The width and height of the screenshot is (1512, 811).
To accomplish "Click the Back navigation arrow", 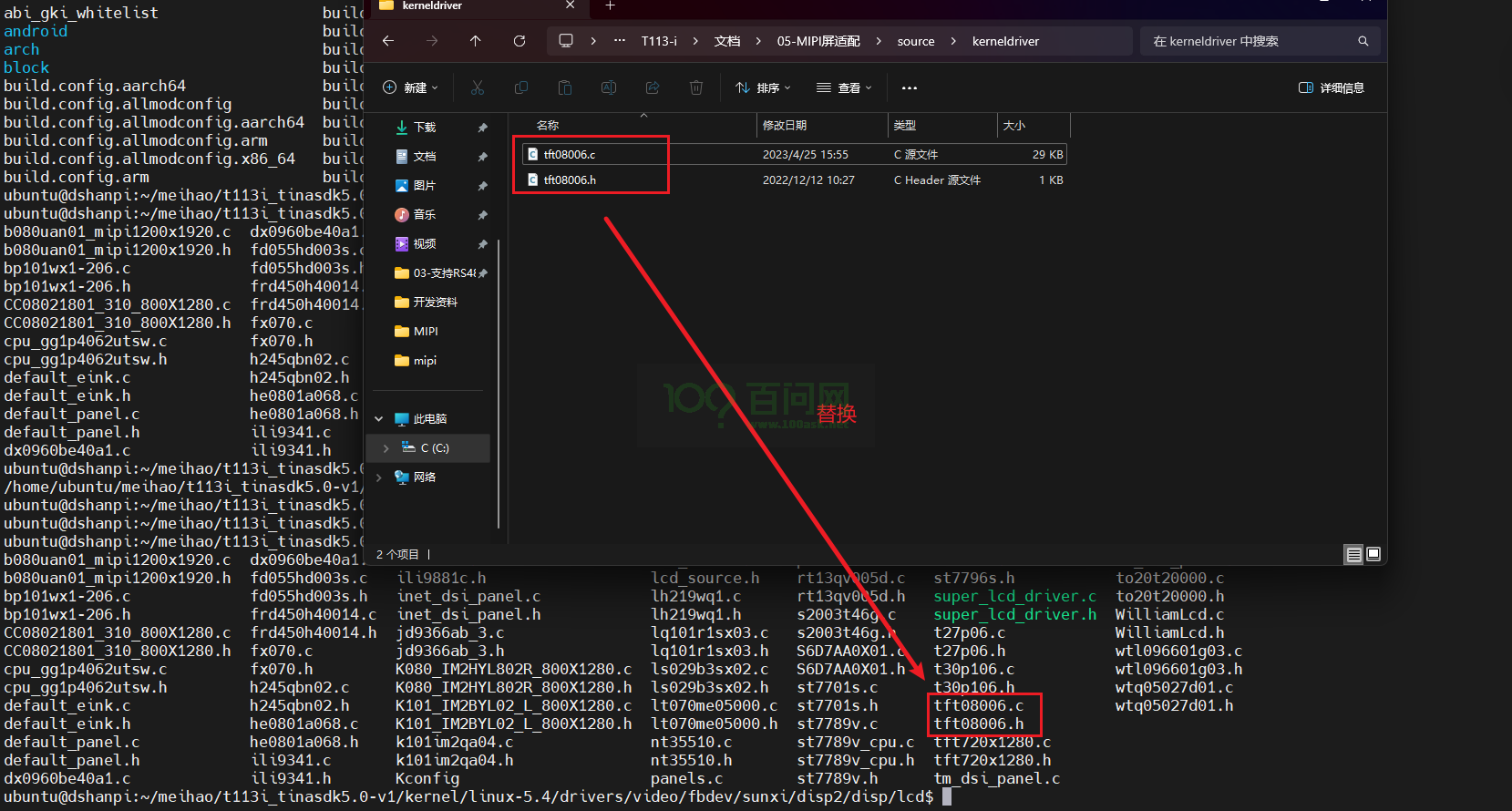I will point(388,41).
